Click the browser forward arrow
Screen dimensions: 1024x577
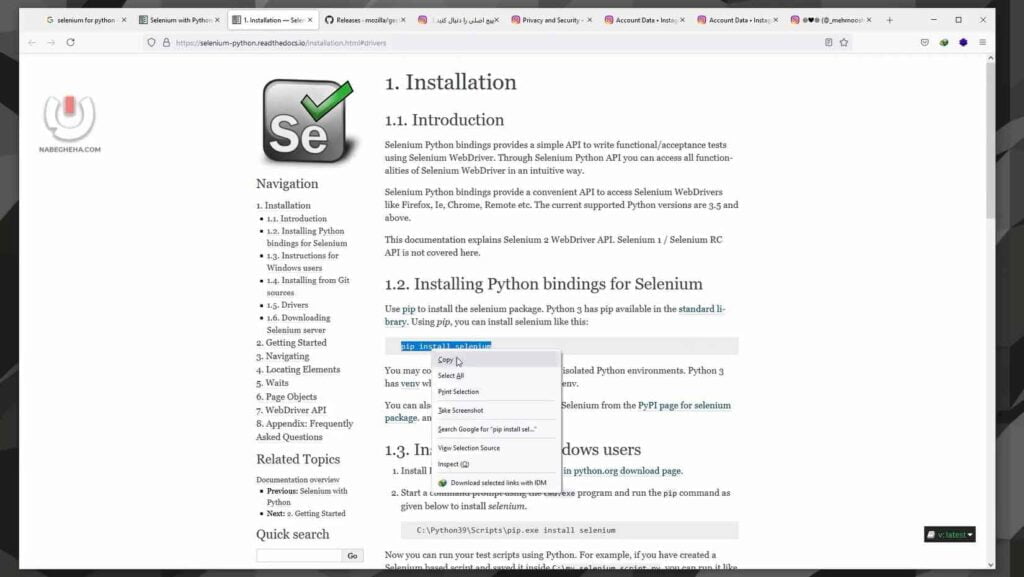[51, 42]
